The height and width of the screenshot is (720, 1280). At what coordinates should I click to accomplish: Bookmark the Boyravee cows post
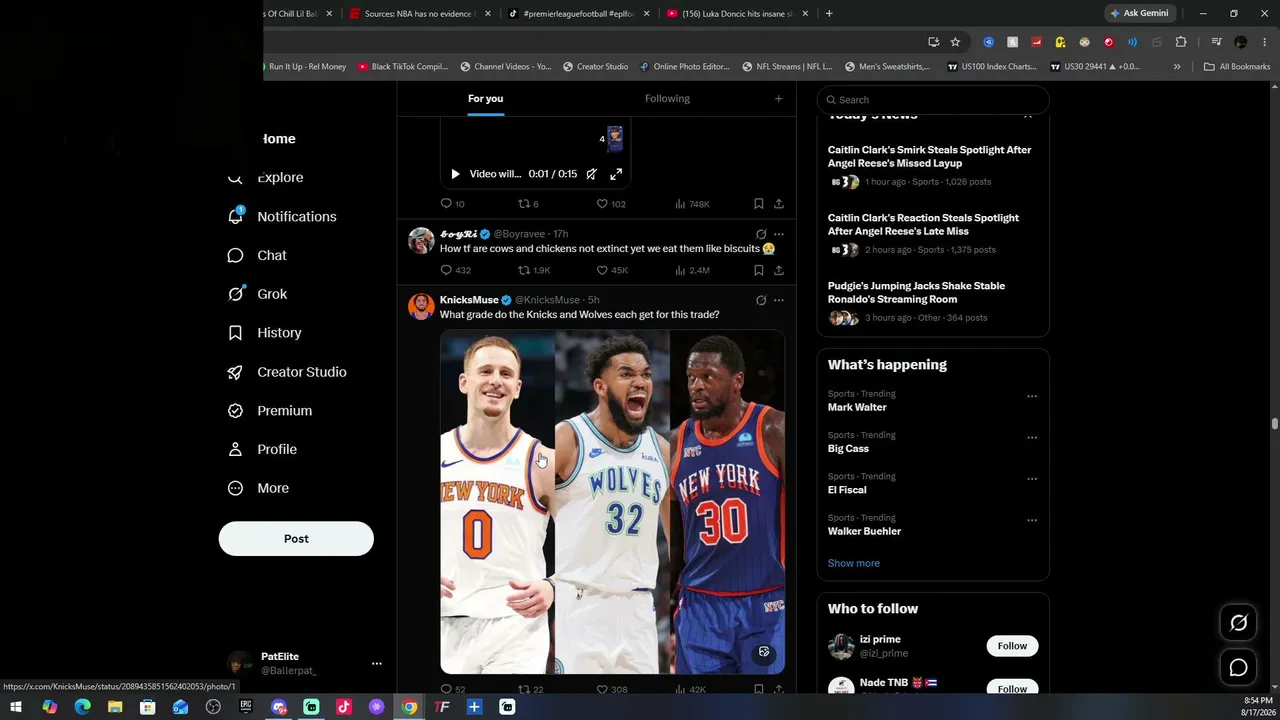tap(759, 270)
